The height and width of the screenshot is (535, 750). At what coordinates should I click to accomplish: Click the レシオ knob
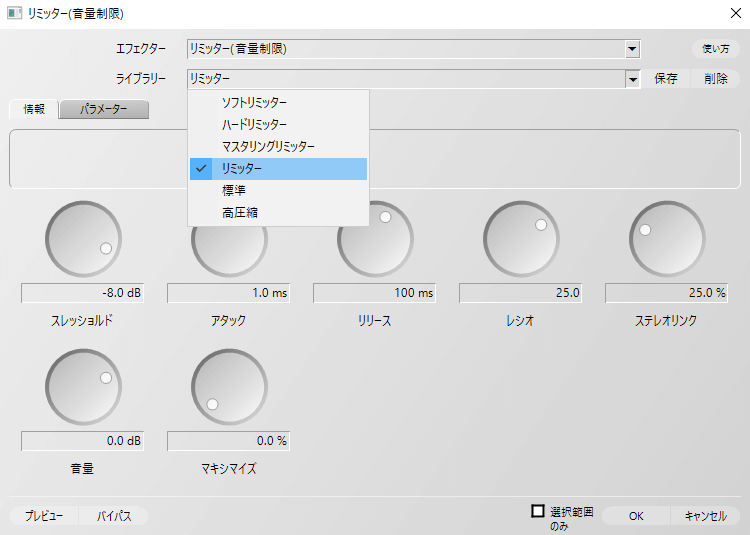point(521,240)
